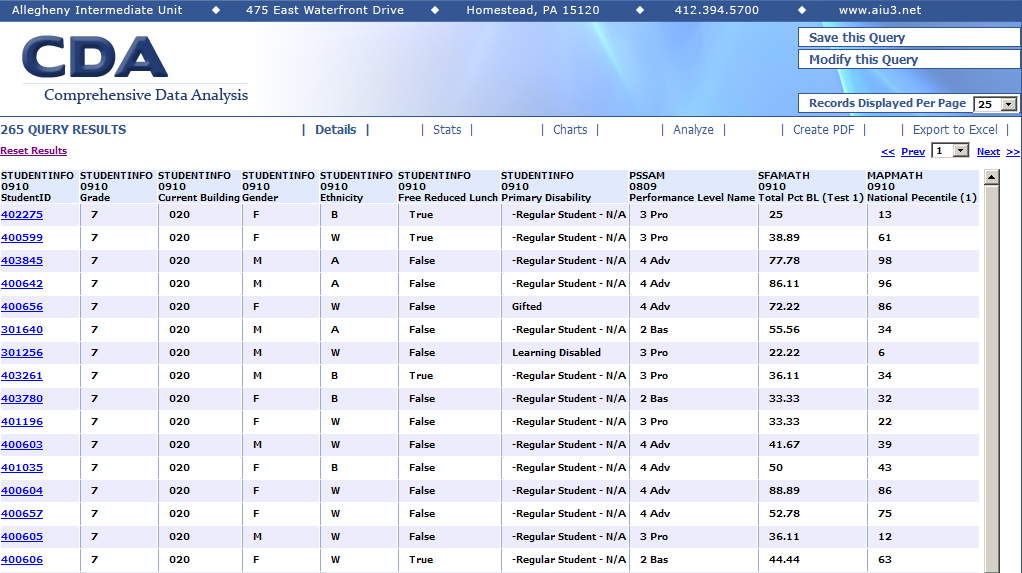Open student 402275 record
The width and height of the screenshot is (1022, 573).
[x=22, y=214]
